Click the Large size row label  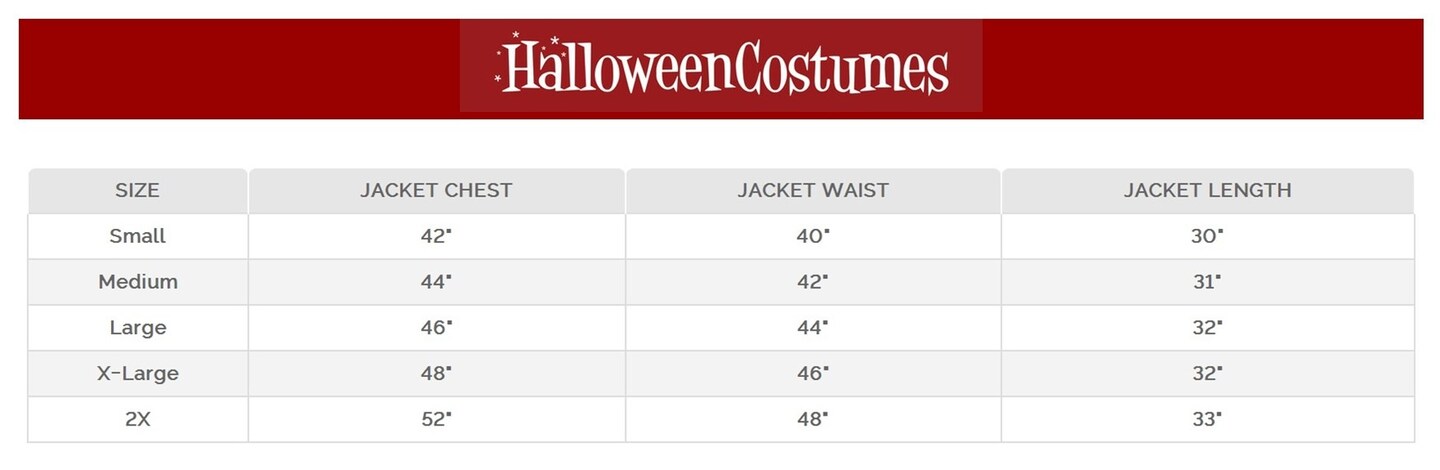pyautogui.click(x=138, y=328)
